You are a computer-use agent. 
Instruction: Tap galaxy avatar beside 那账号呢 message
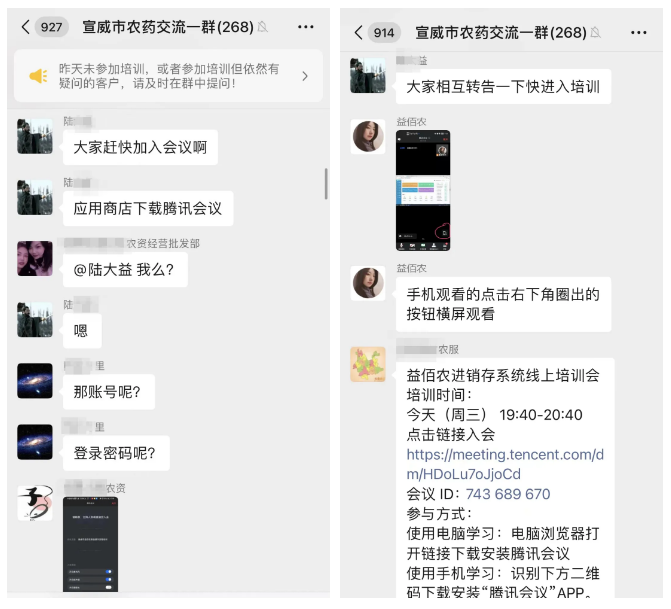click(x=35, y=381)
